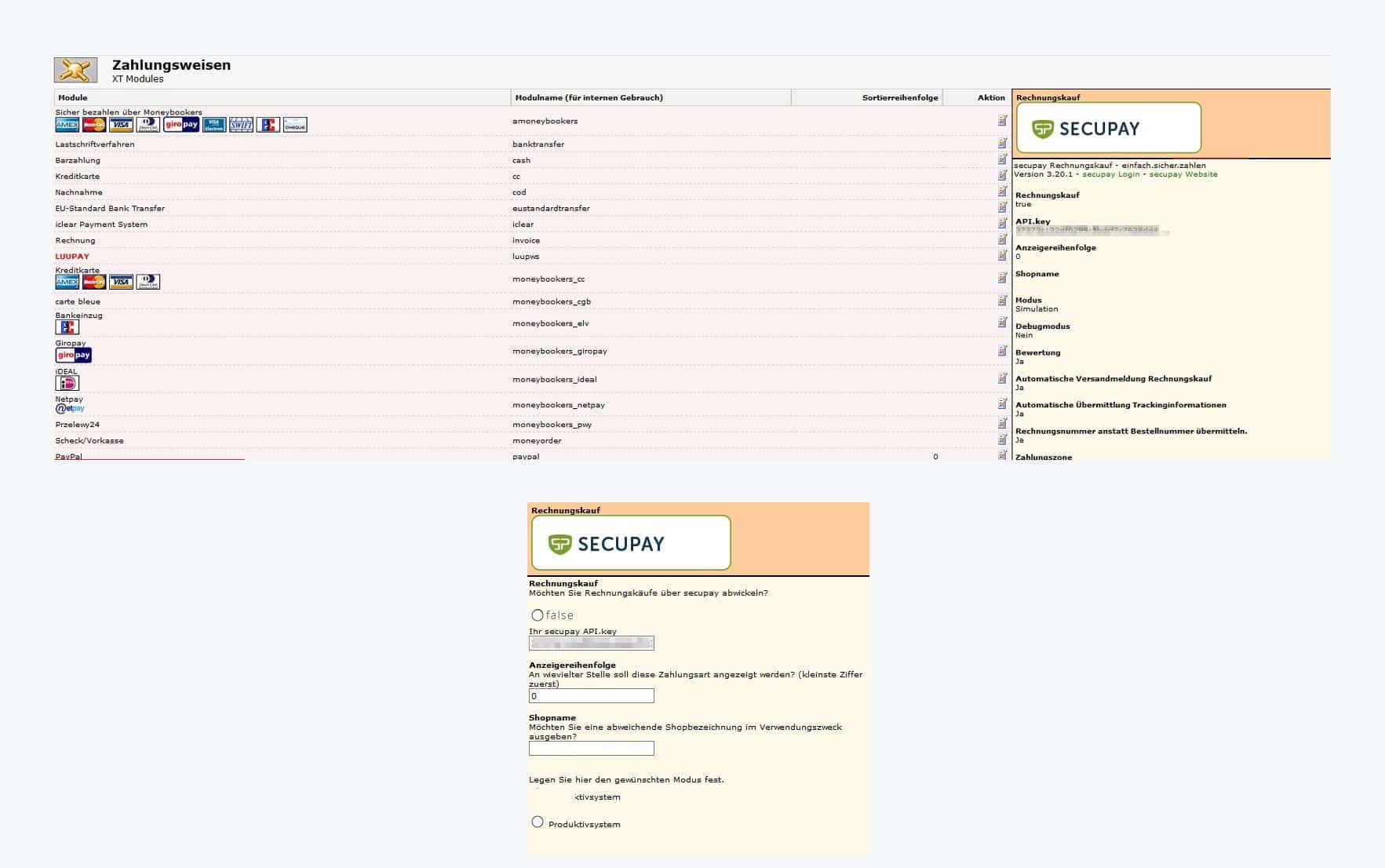Viewport: 1385px width, 868px height.
Task: Click the Anzeigereihenfolge value field showing 0
Action: (590, 696)
